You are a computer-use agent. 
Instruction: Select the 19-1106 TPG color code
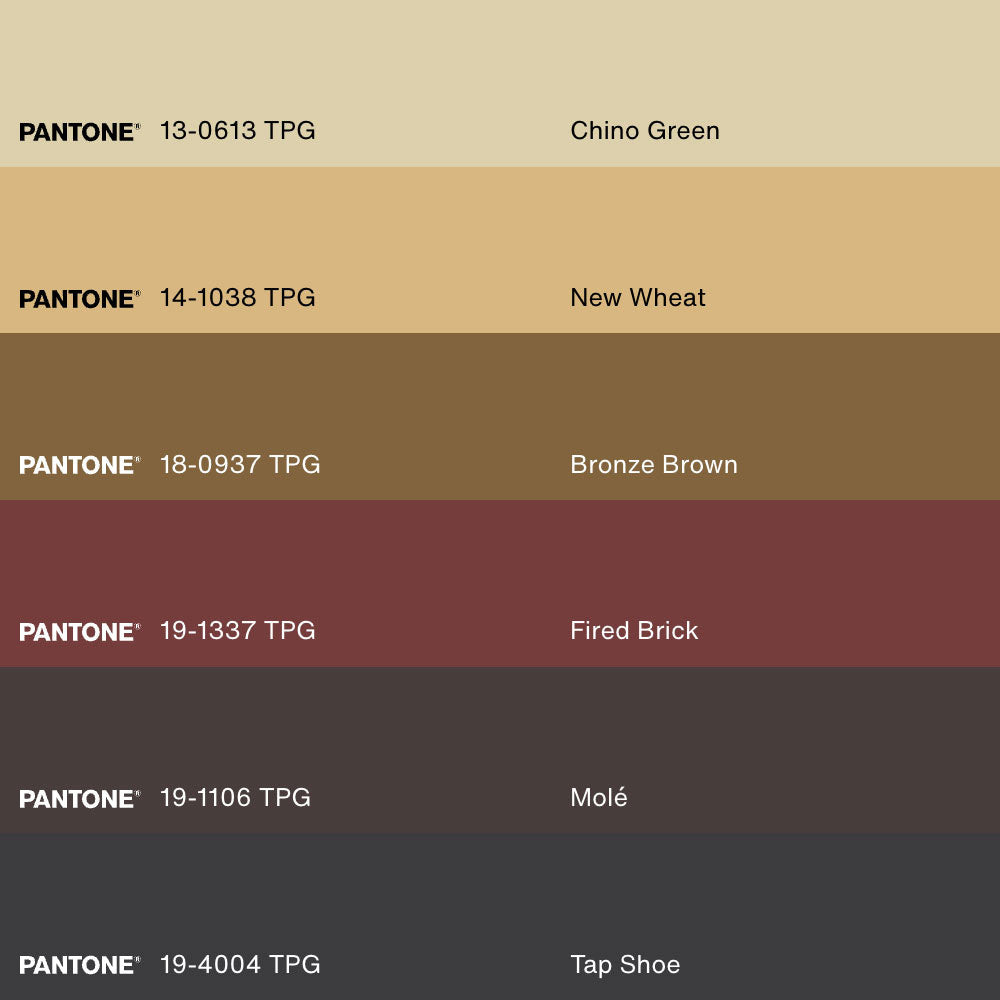tap(235, 797)
